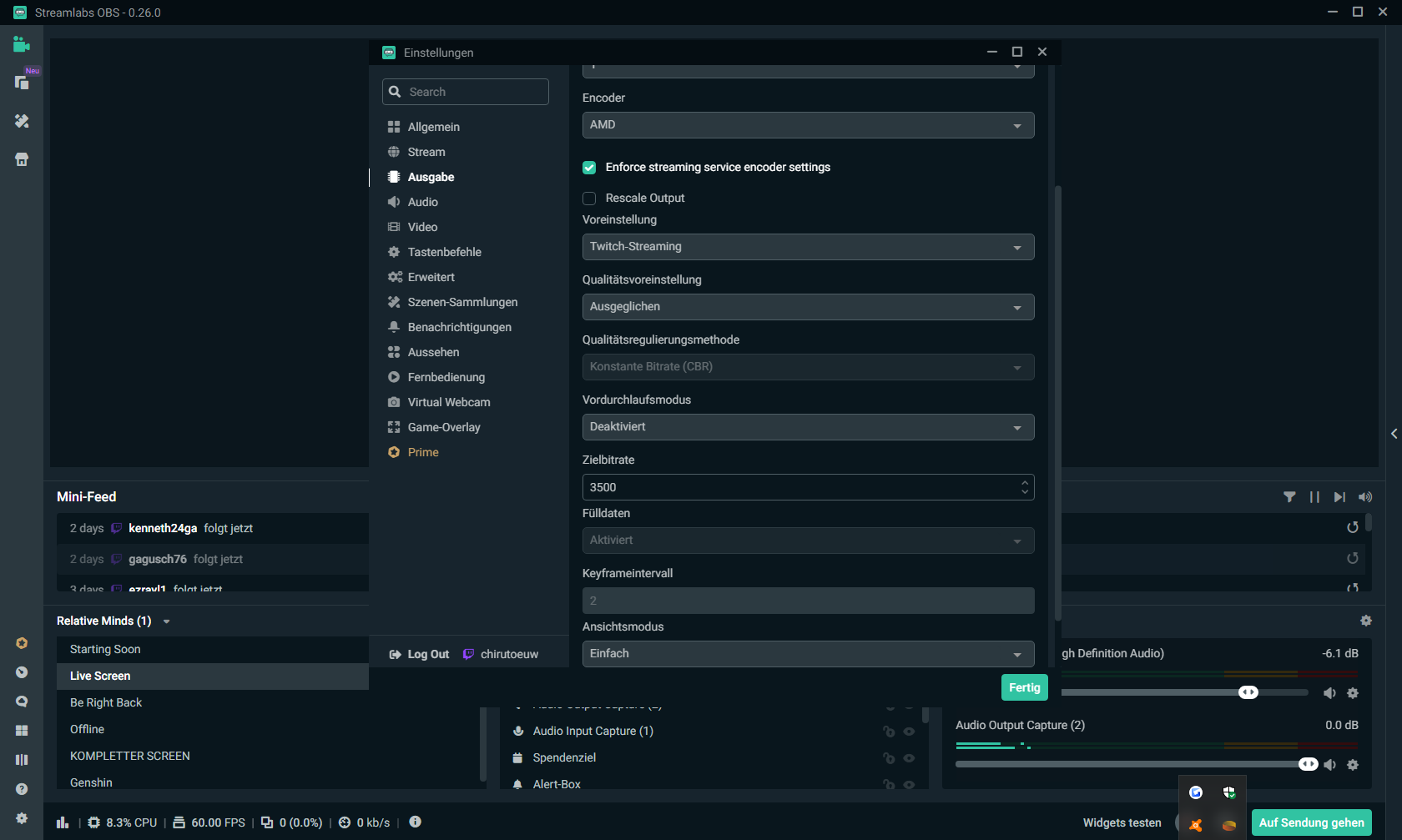Open the Layout Editor icon marked Neu
Image resolution: width=1402 pixels, height=840 pixels.
[x=22, y=82]
